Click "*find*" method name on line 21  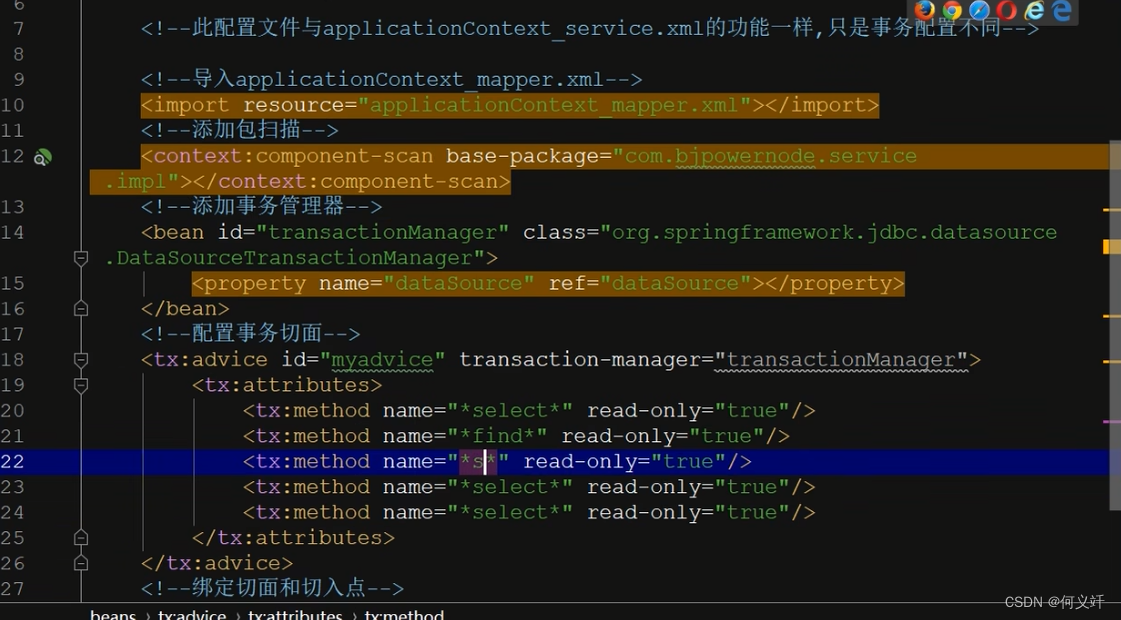tap(498, 436)
